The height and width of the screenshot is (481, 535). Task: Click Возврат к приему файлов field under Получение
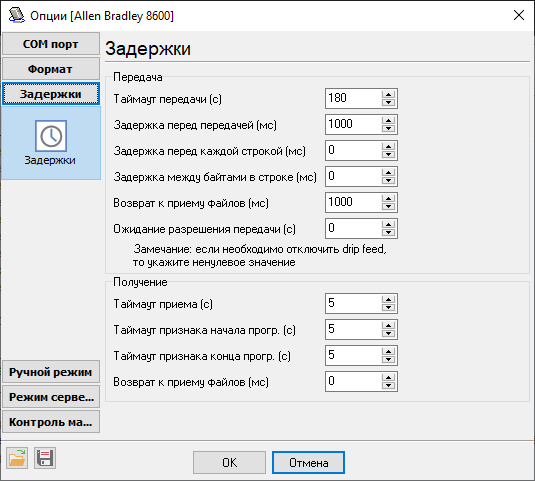tap(353, 381)
